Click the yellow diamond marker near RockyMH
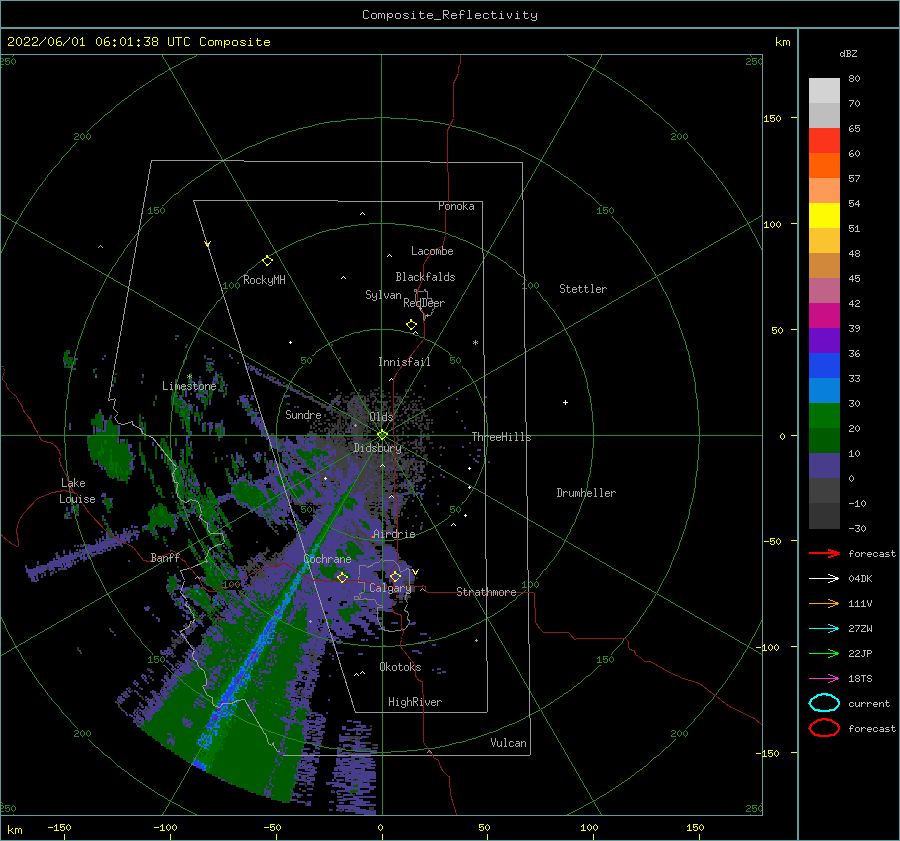 pos(267,261)
